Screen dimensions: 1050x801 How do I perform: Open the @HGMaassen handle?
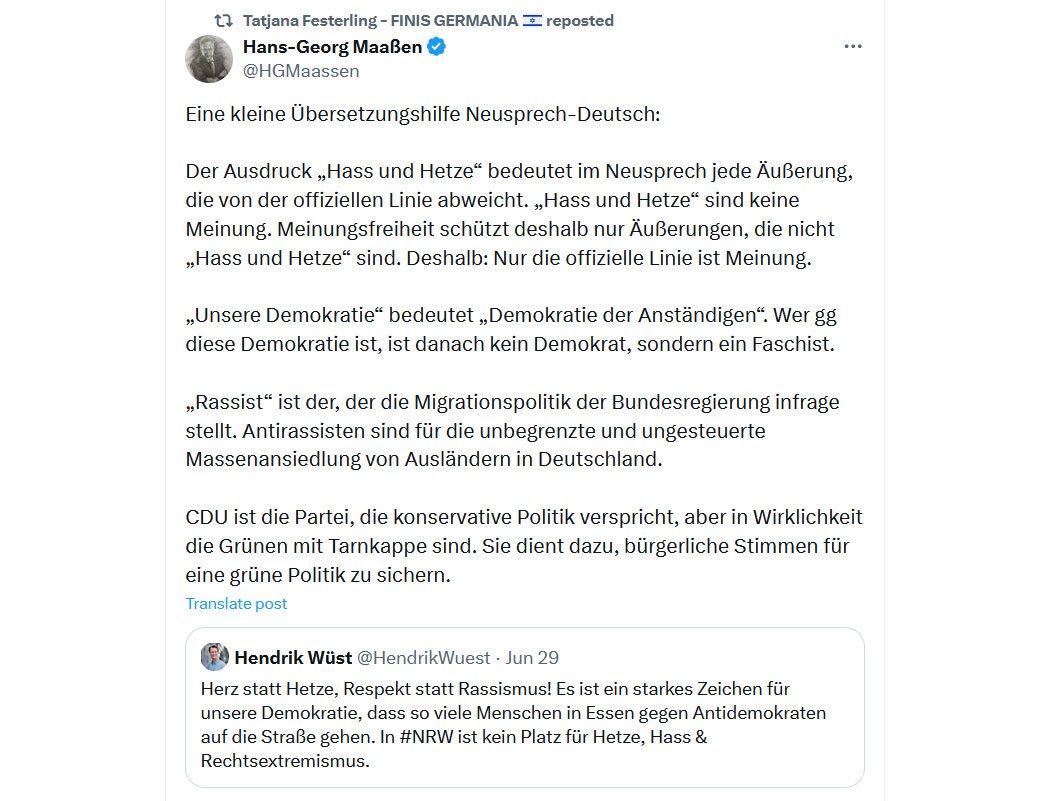[301, 71]
